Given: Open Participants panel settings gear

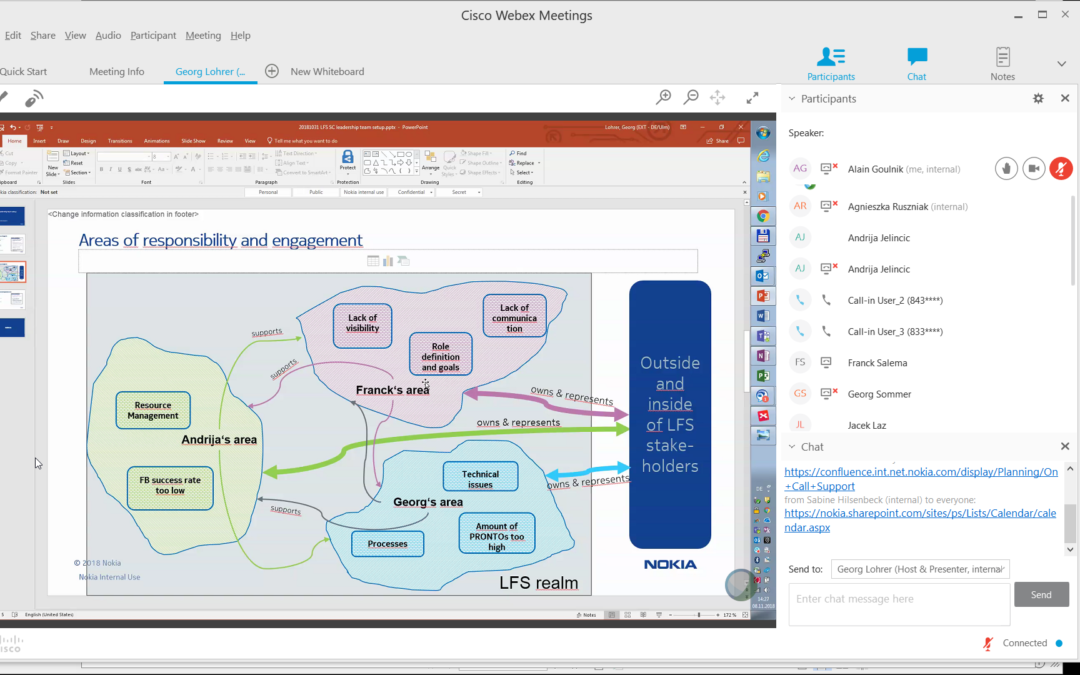Looking at the screenshot, I should [1038, 98].
